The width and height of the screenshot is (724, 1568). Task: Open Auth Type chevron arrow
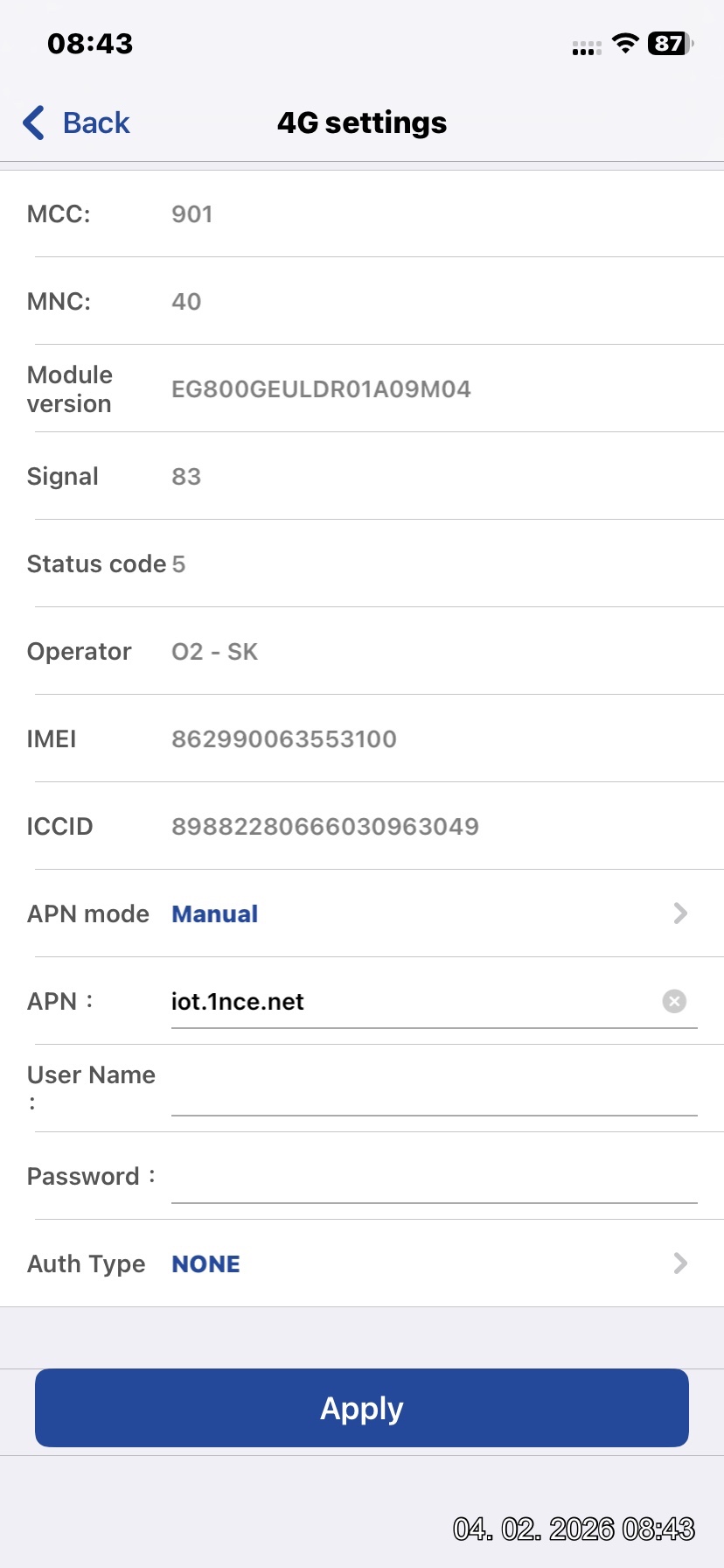[x=680, y=1263]
